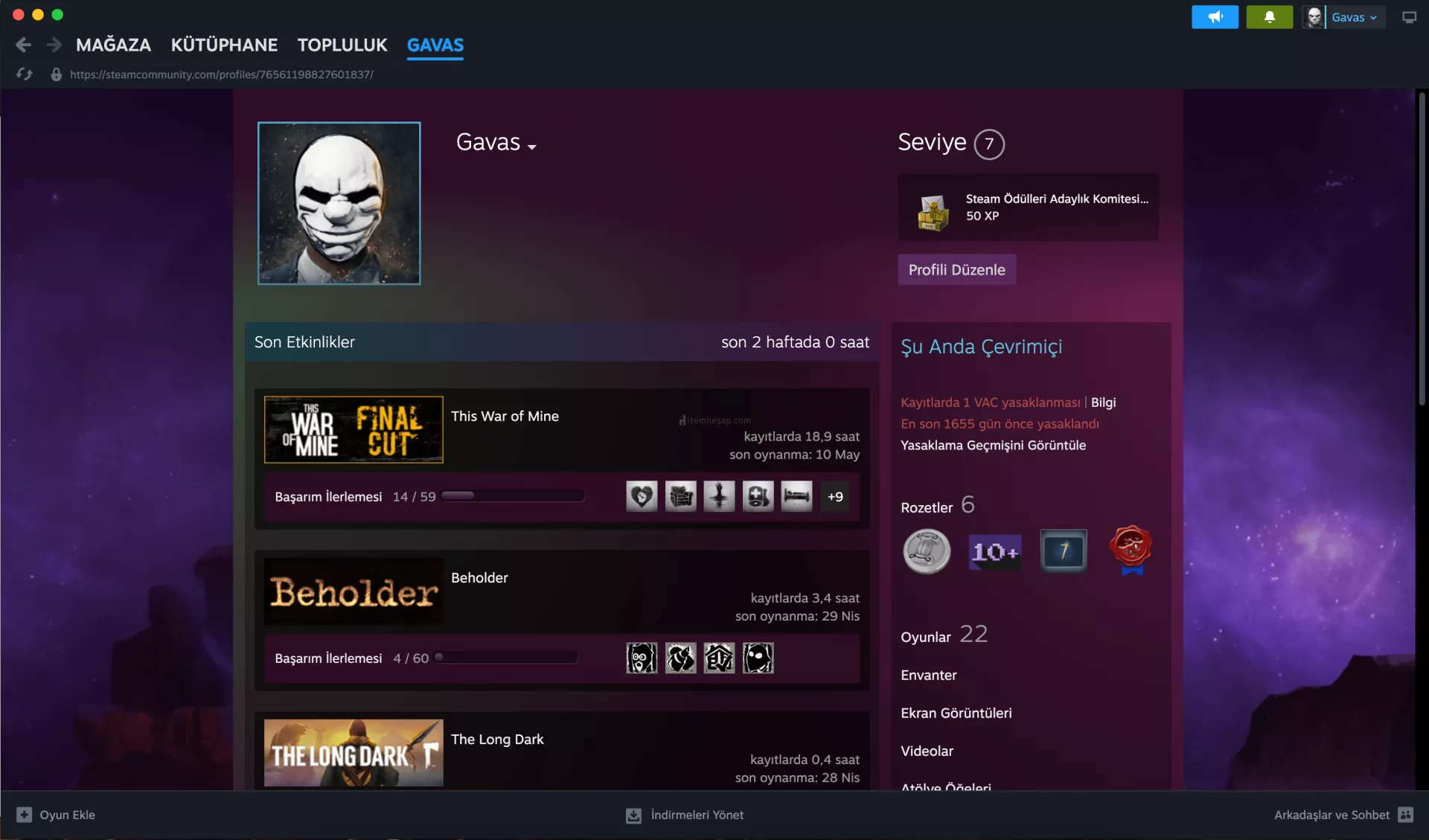1429x840 pixels.
Task: Click the medic This War of Mine achievement icon
Action: pyautogui.click(x=758, y=496)
